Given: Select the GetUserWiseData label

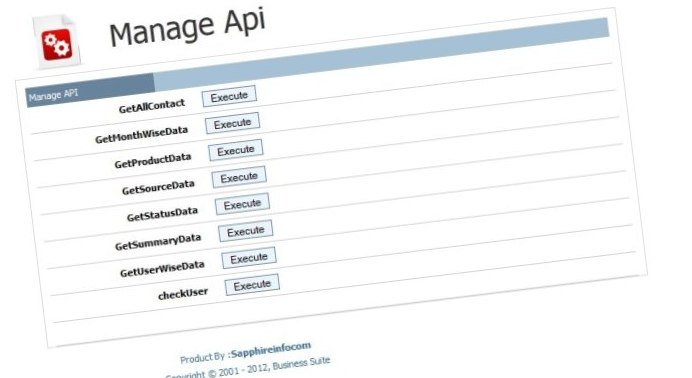Looking at the screenshot, I should point(162,269).
